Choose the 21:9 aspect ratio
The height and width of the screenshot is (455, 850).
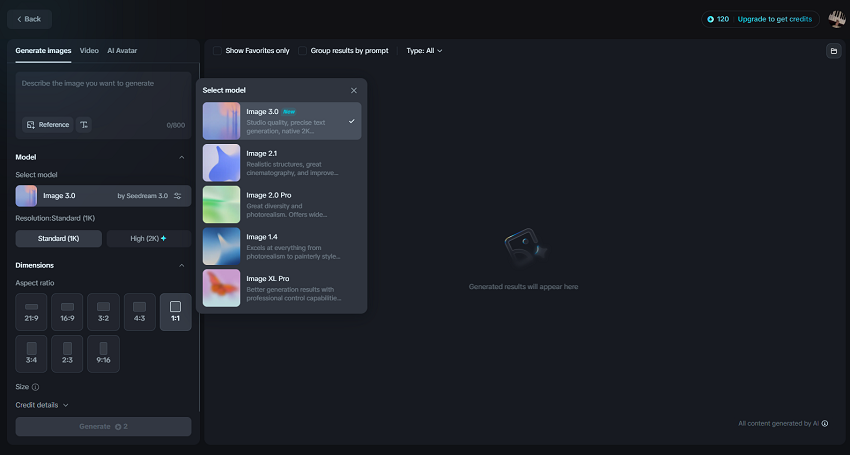(x=31, y=312)
